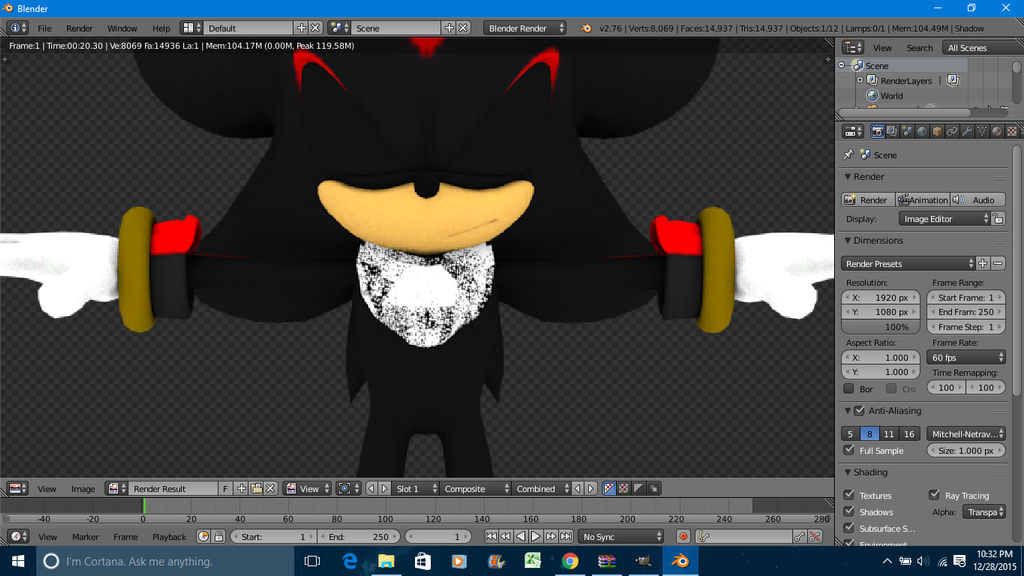Open image file with folder icon
The width and height of the screenshot is (1024, 576).
(256, 488)
